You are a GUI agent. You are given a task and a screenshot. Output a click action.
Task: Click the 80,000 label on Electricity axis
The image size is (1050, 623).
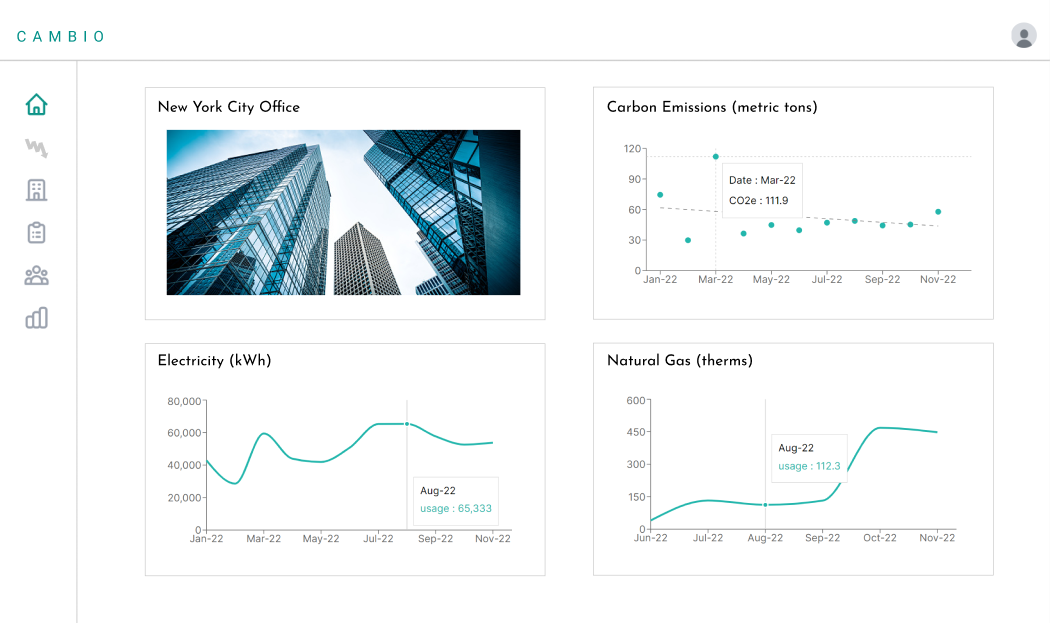(184, 401)
